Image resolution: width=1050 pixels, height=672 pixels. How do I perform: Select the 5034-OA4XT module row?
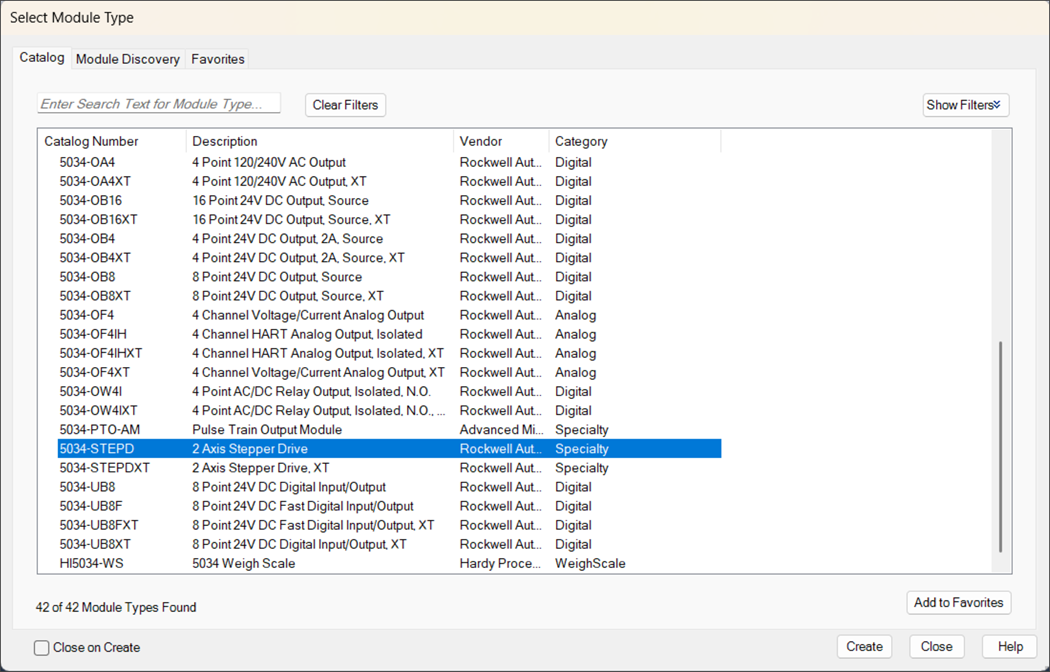[389, 181]
